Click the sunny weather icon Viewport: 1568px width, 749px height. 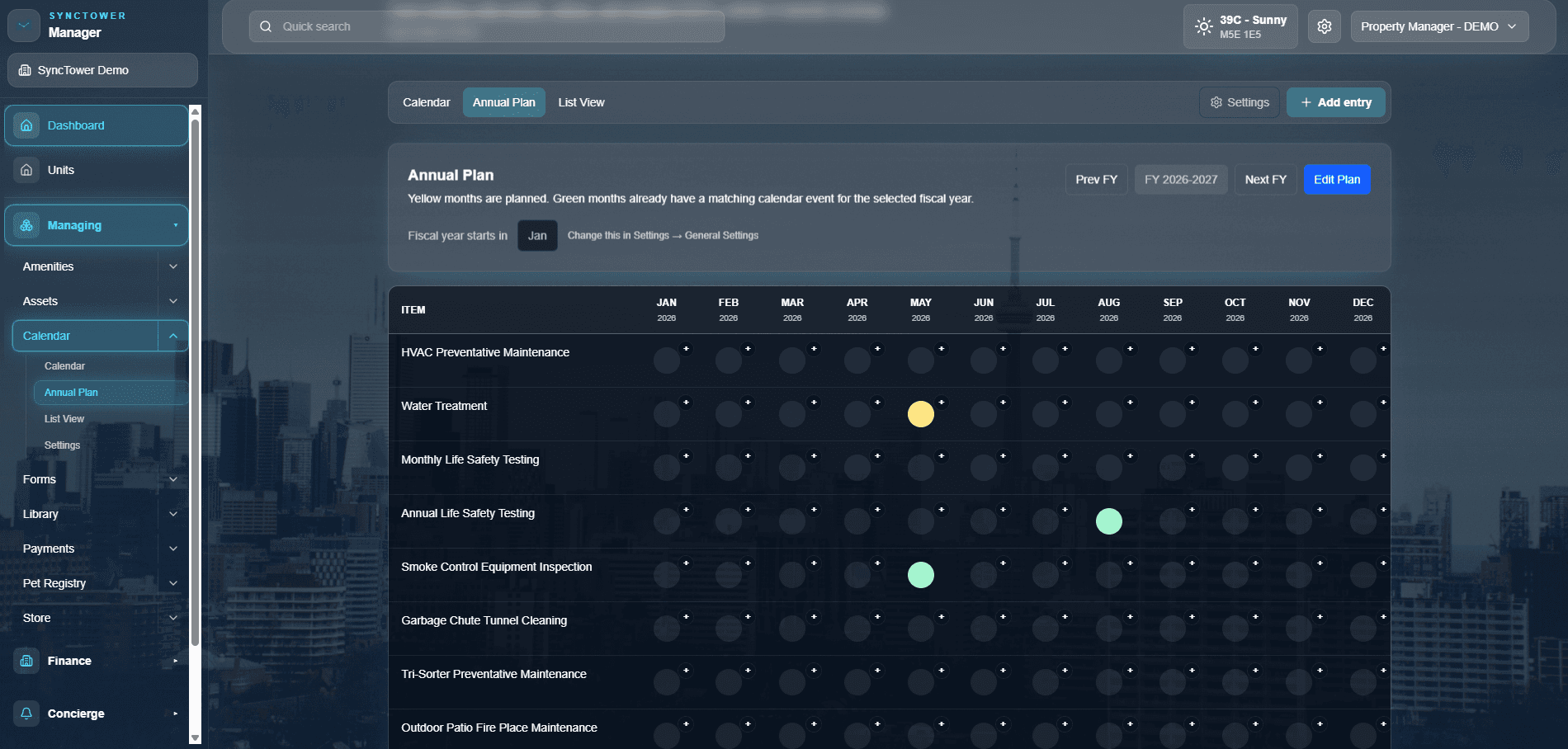1204,26
